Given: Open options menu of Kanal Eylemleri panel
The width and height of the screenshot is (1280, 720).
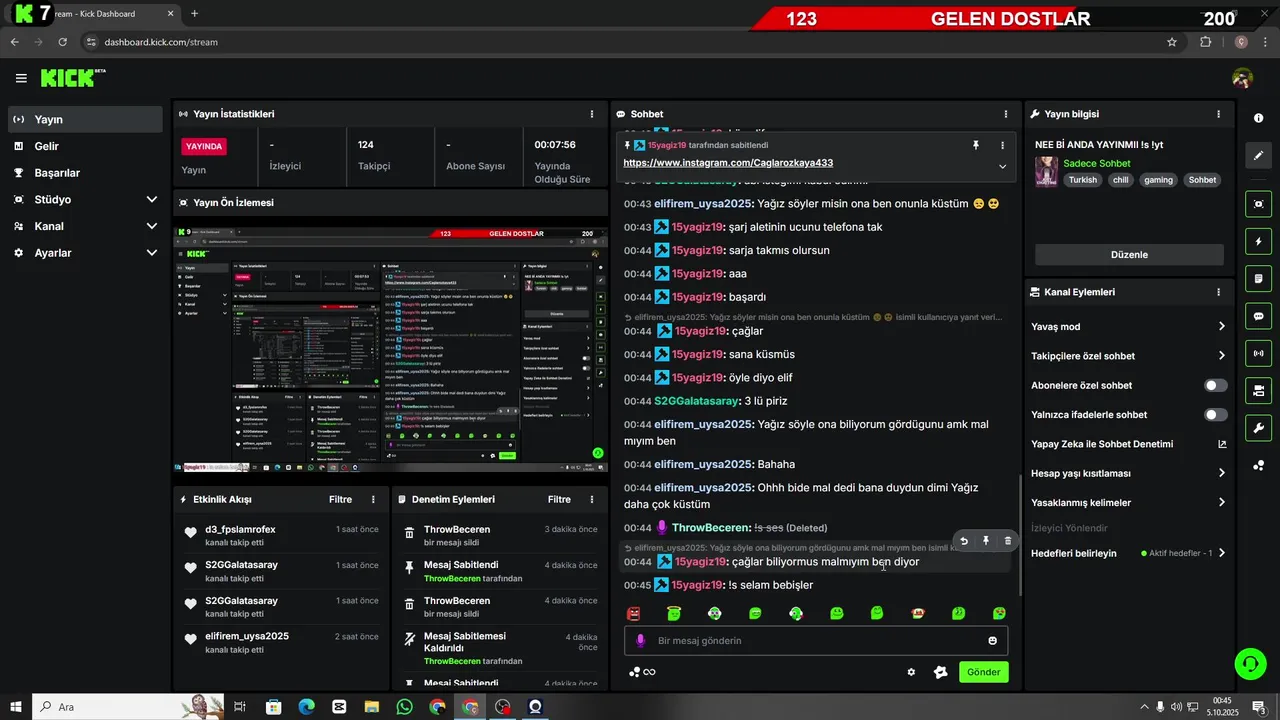Looking at the screenshot, I should point(1218,292).
